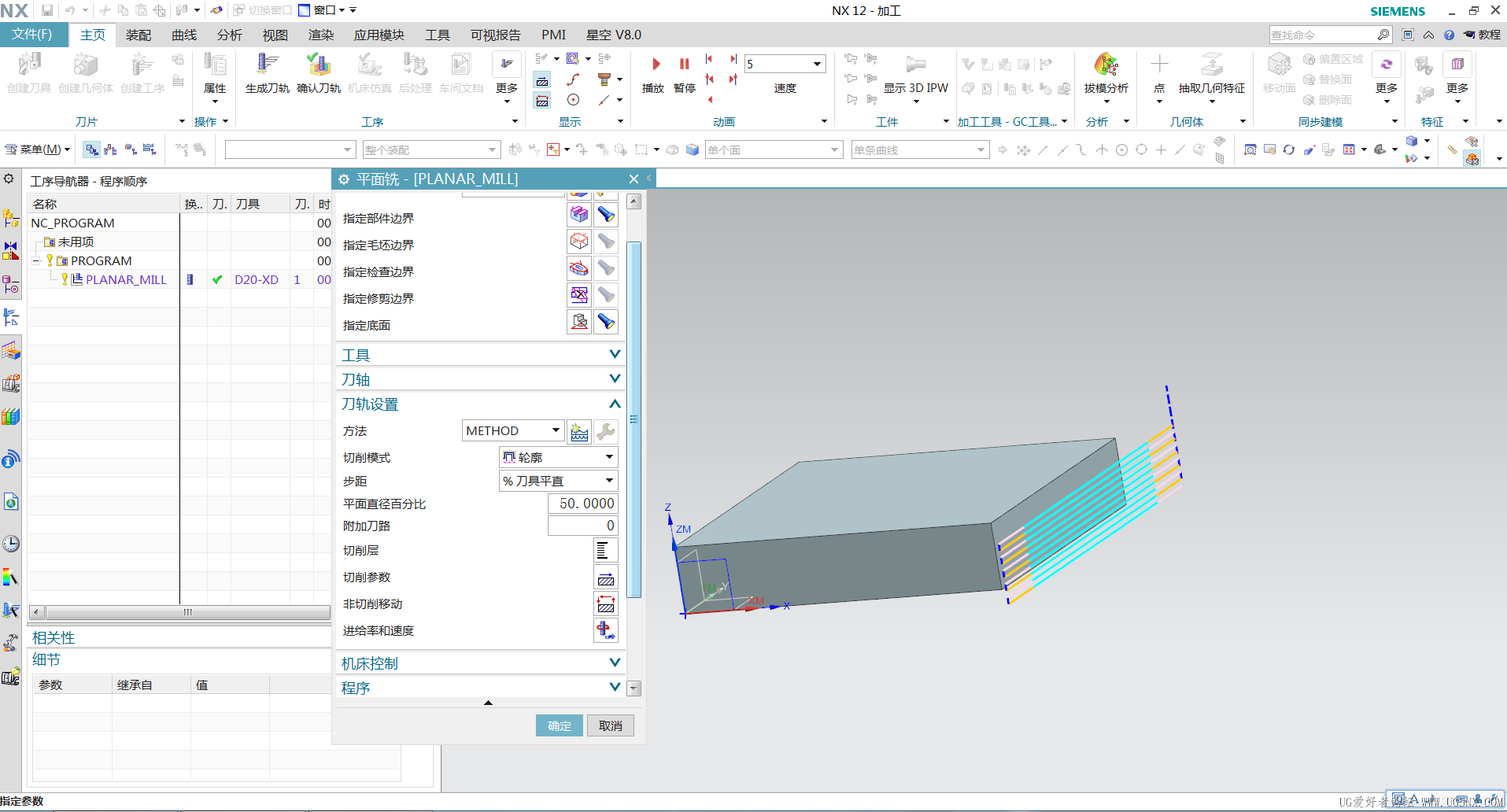The height and width of the screenshot is (812, 1507).
Task: Switch to the 装配 ribbon tab
Action: [139, 35]
